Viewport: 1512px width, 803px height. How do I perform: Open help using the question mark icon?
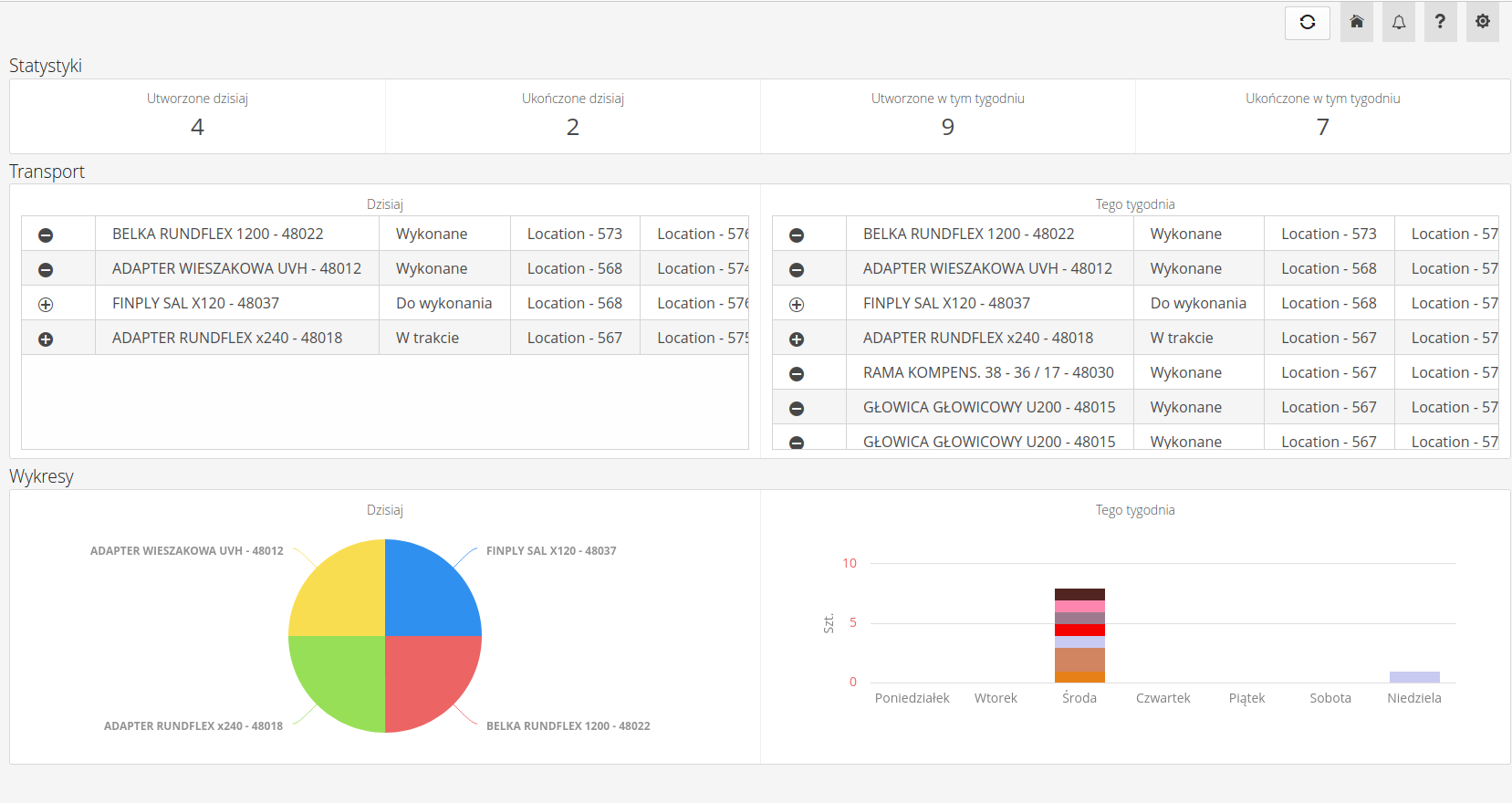click(x=1440, y=23)
